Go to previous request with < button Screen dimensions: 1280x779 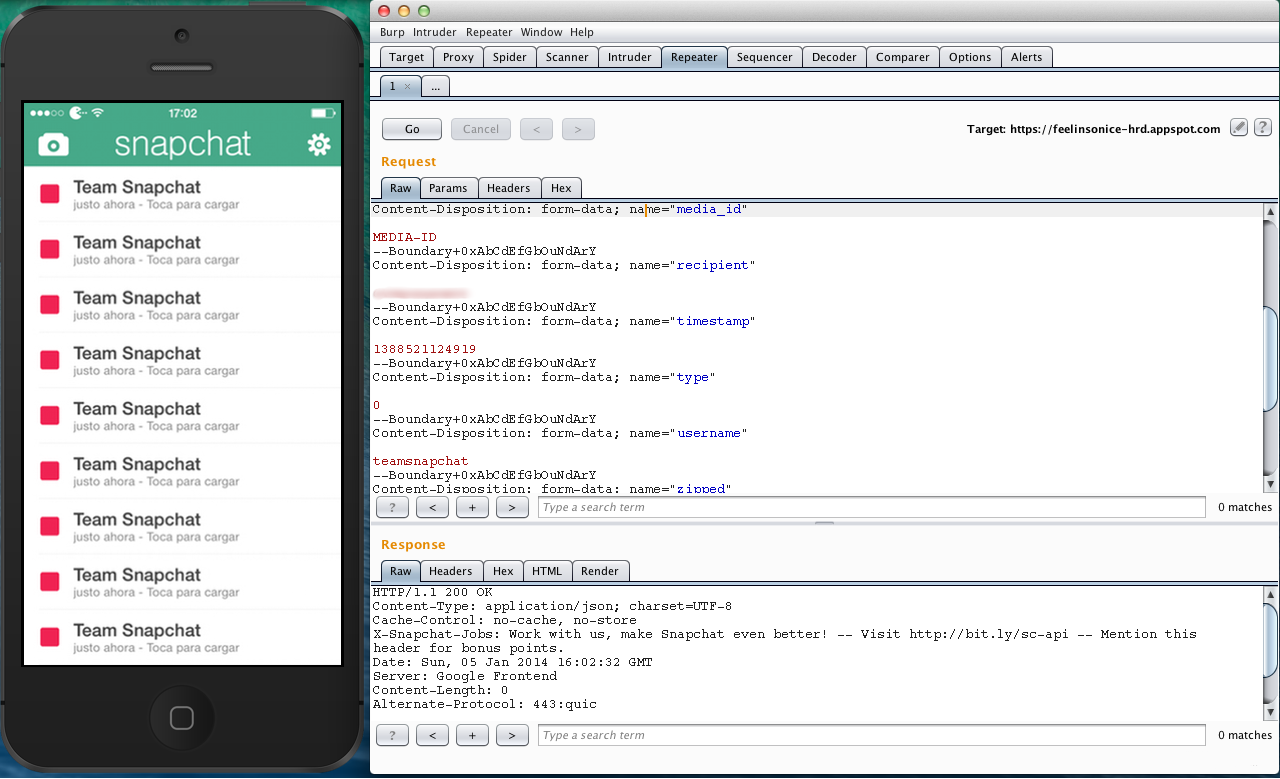(537, 129)
